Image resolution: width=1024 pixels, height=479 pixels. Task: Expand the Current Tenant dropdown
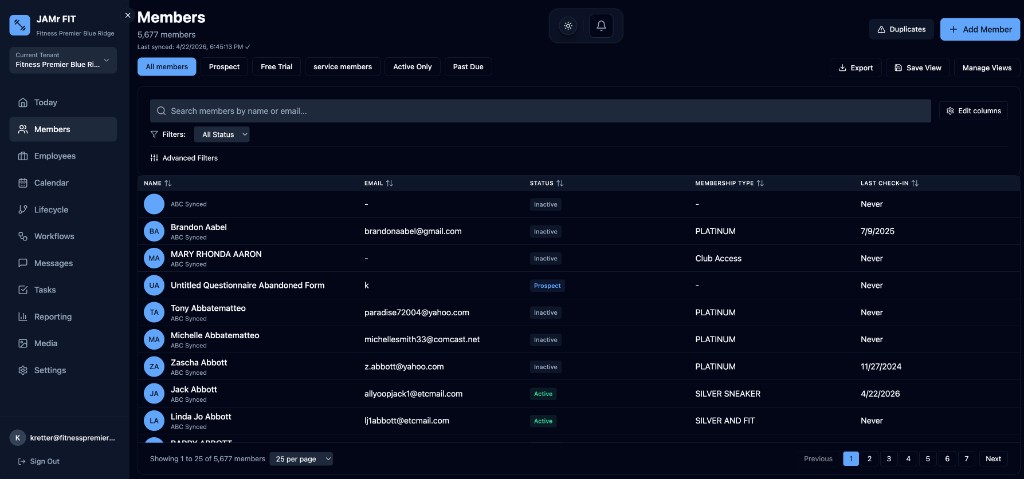pos(63,60)
